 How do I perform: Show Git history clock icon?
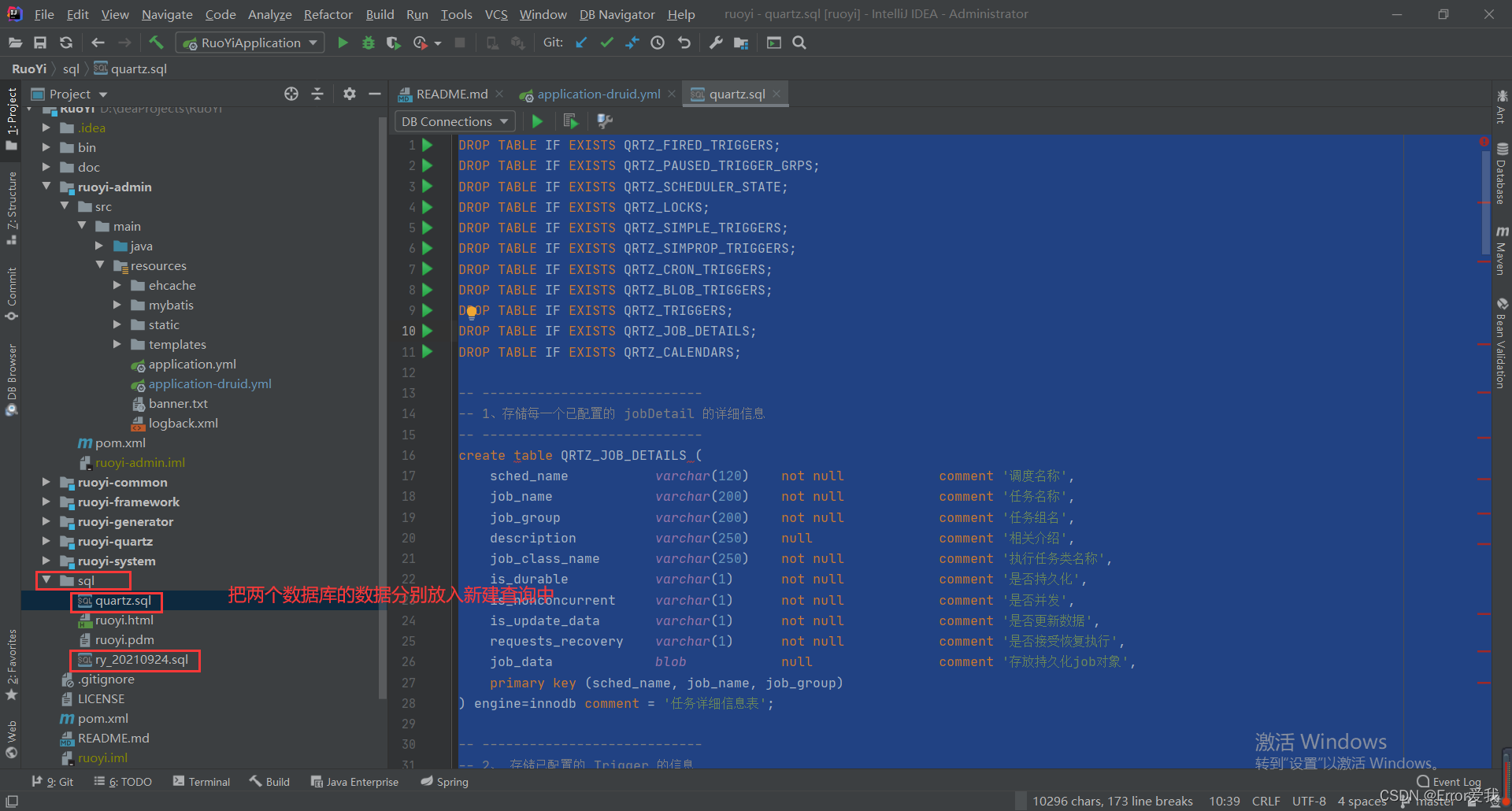pyautogui.click(x=658, y=43)
